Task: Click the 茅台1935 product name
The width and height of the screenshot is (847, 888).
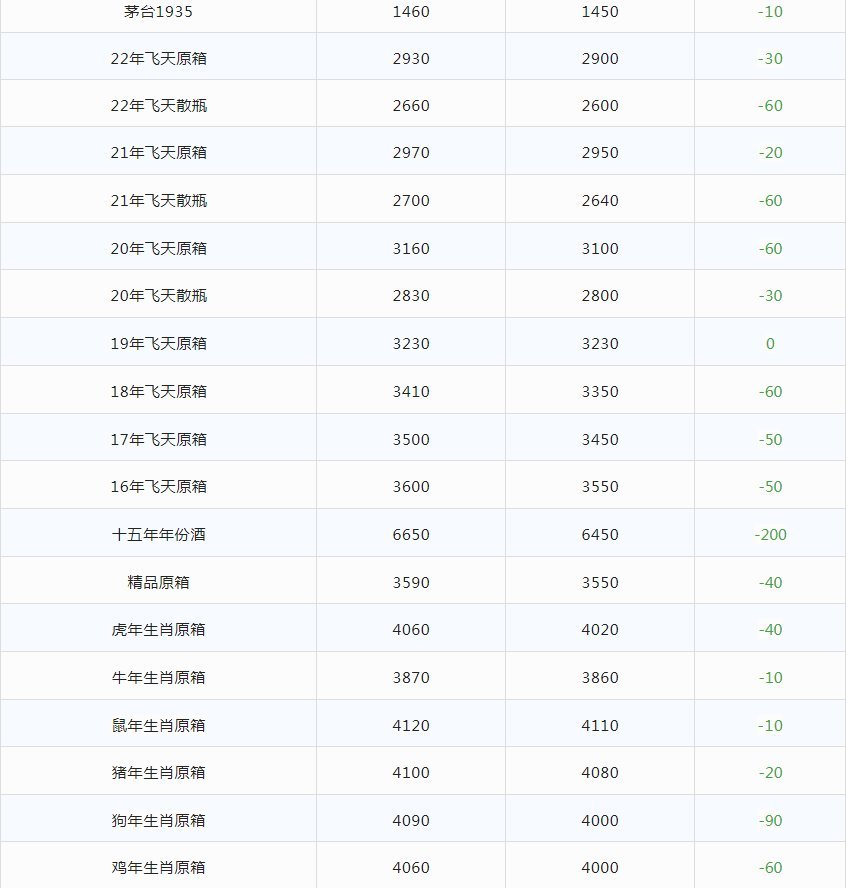Action: [x=159, y=12]
